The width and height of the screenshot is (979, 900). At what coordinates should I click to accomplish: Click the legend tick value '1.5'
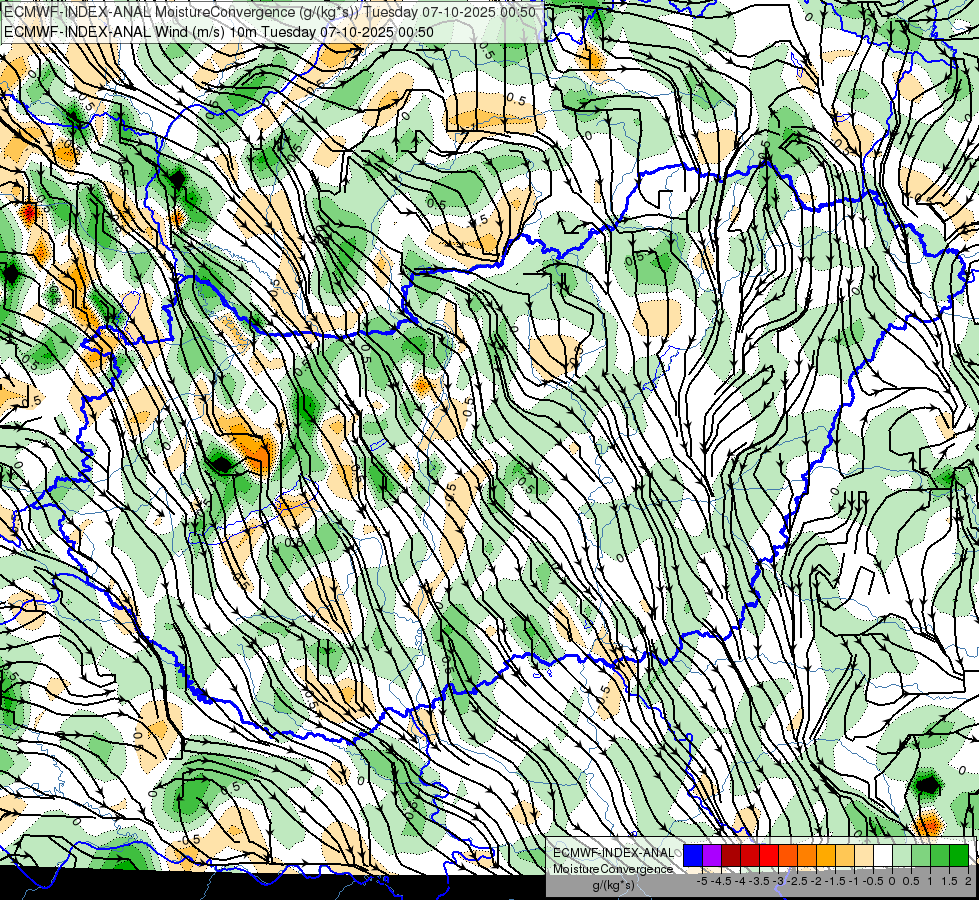(949, 881)
